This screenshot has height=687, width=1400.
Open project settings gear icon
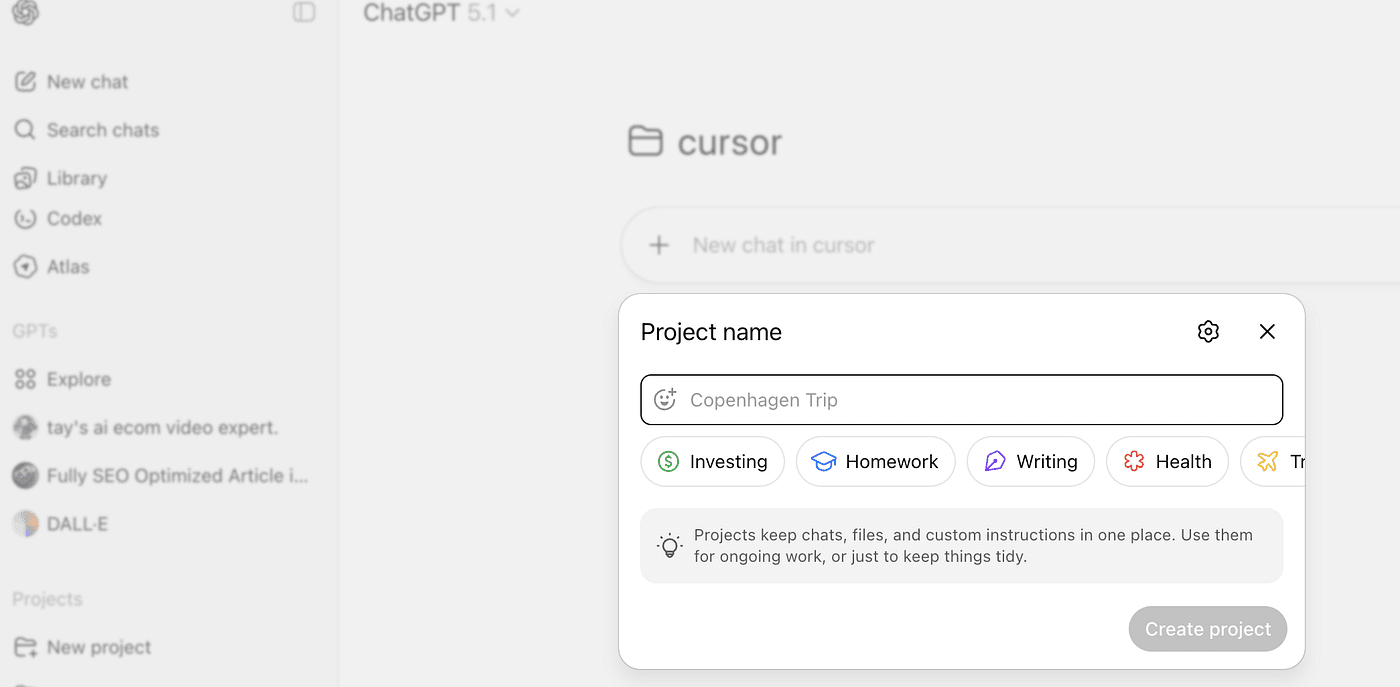(x=1208, y=332)
